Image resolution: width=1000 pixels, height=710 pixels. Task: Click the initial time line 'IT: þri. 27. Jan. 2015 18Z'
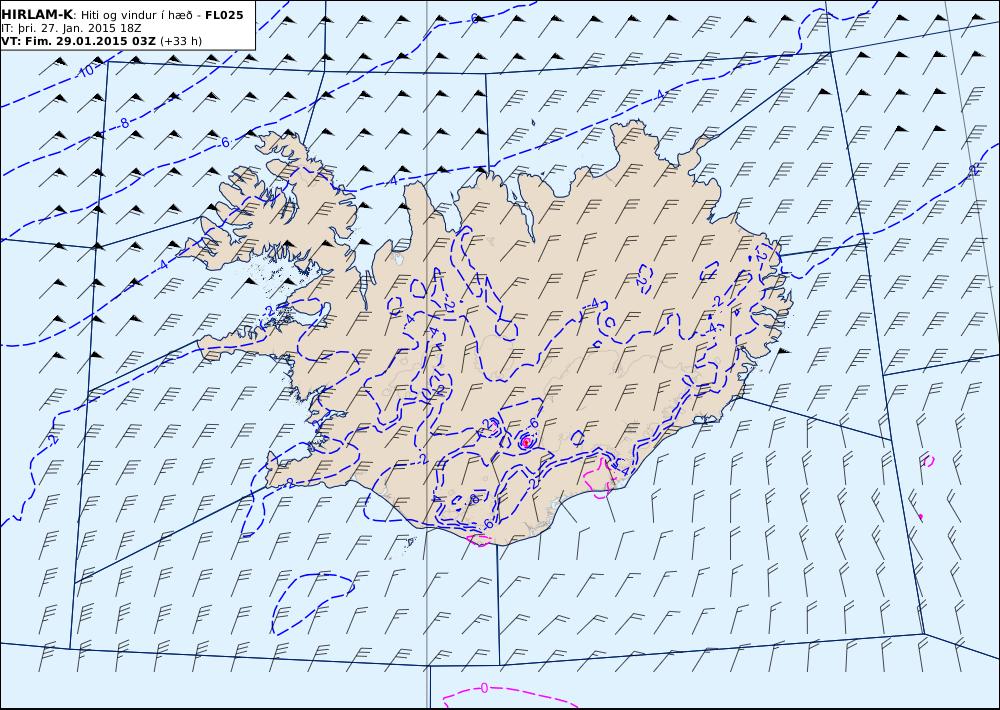coord(71,28)
